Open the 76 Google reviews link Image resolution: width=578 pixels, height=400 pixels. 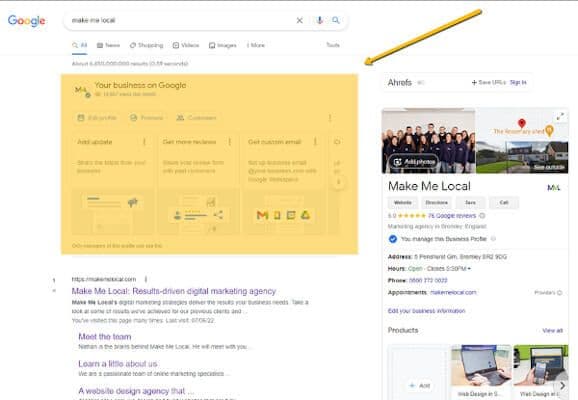pos(452,216)
